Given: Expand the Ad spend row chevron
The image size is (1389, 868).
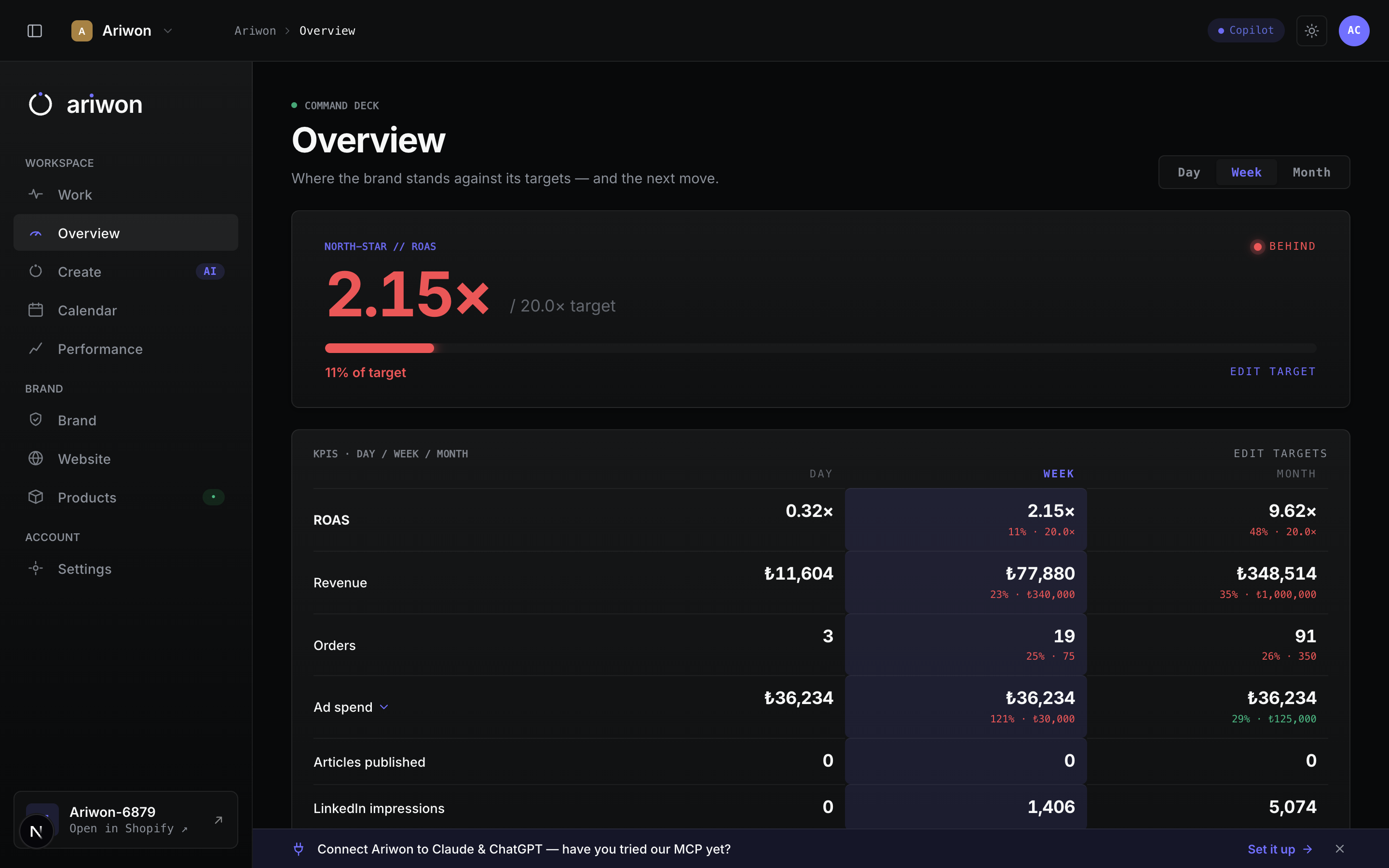Looking at the screenshot, I should (x=384, y=706).
